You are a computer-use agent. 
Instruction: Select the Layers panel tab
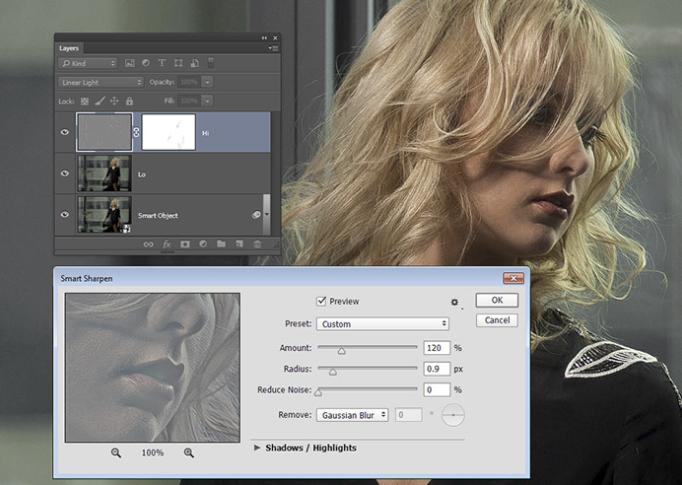tap(69, 48)
